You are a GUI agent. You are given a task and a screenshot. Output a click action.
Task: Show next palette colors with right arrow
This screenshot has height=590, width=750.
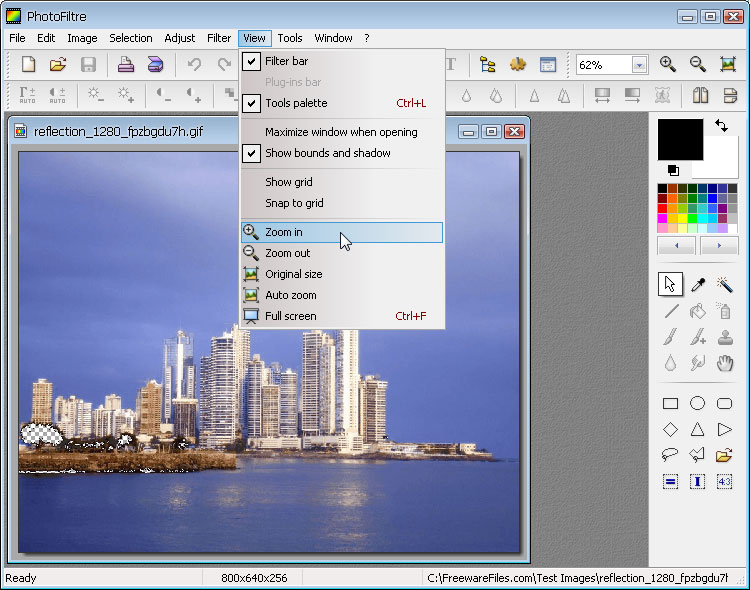click(719, 245)
